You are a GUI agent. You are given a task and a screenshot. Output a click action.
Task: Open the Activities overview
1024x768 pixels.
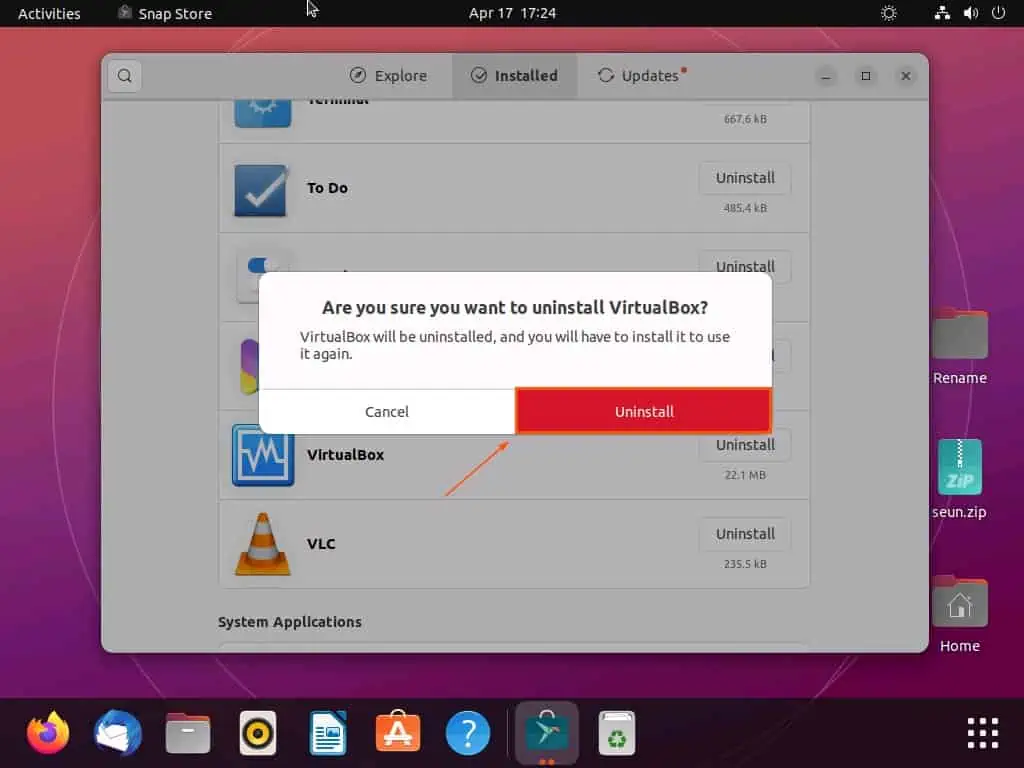click(49, 13)
